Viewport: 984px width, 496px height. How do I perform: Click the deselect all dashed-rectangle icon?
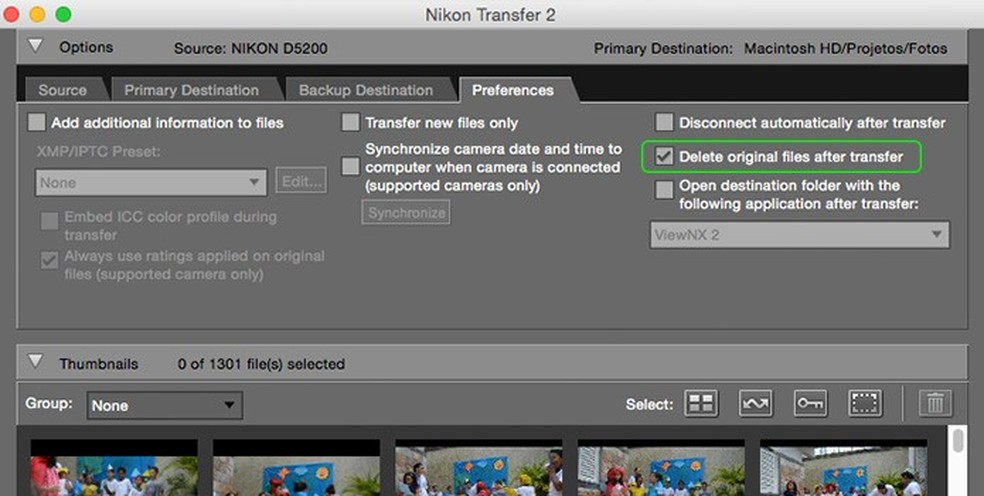pos(865,403)
